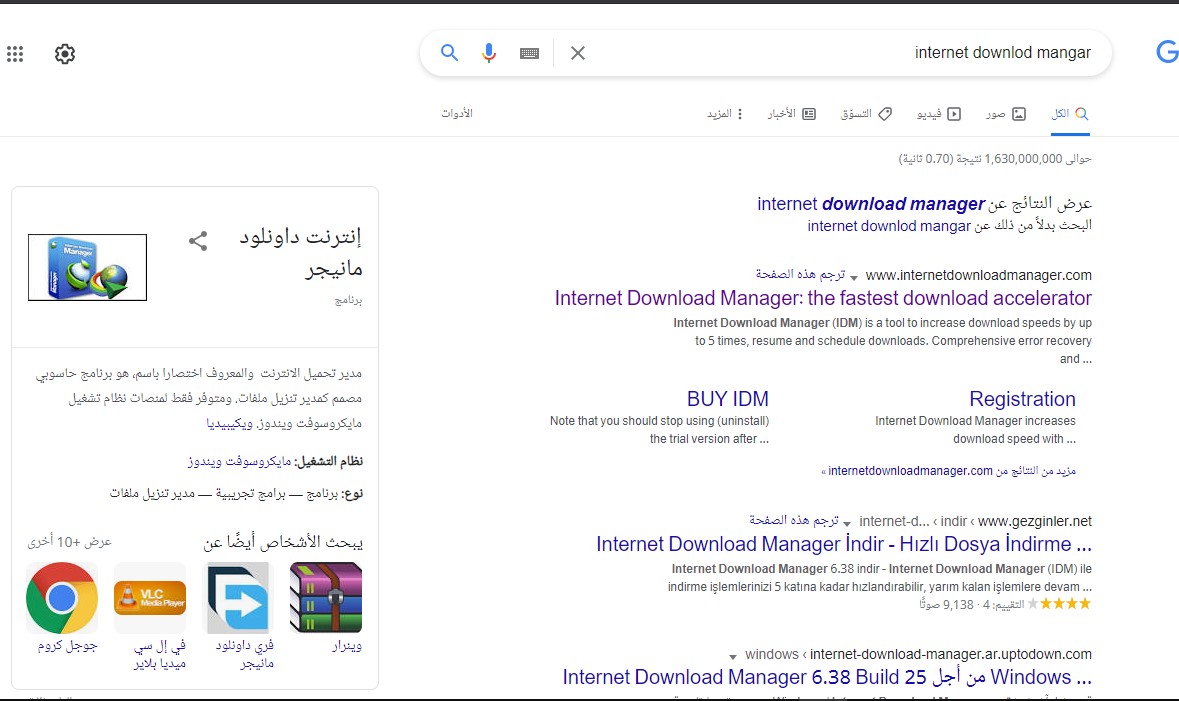Open the on-screen keyboard input tool
This screenshot has height=701, width=1179.
pyautogui.click(x=529, y=53)
